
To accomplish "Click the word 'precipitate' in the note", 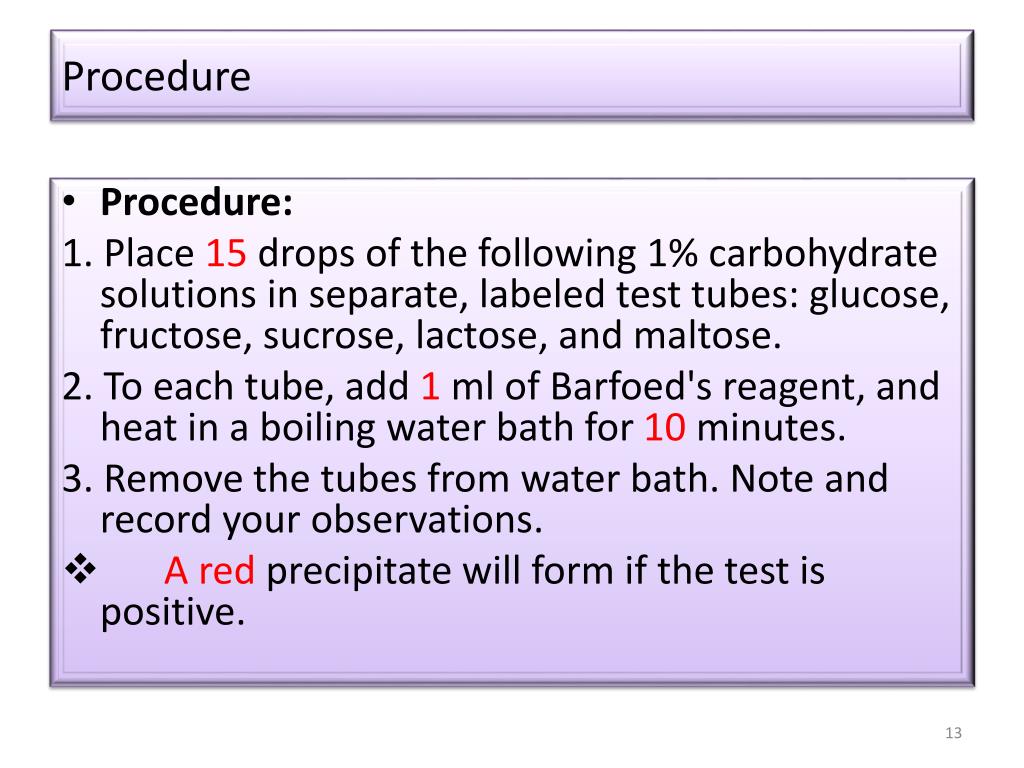I will point(359,571).
